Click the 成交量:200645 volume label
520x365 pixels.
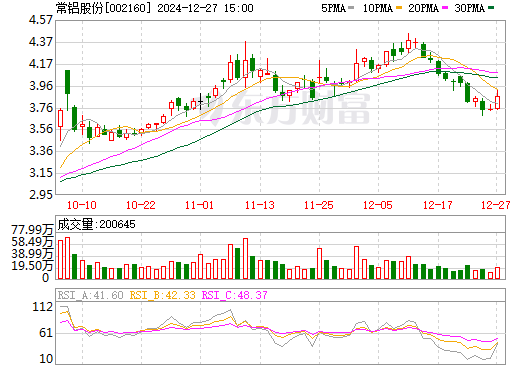[96, 224]
